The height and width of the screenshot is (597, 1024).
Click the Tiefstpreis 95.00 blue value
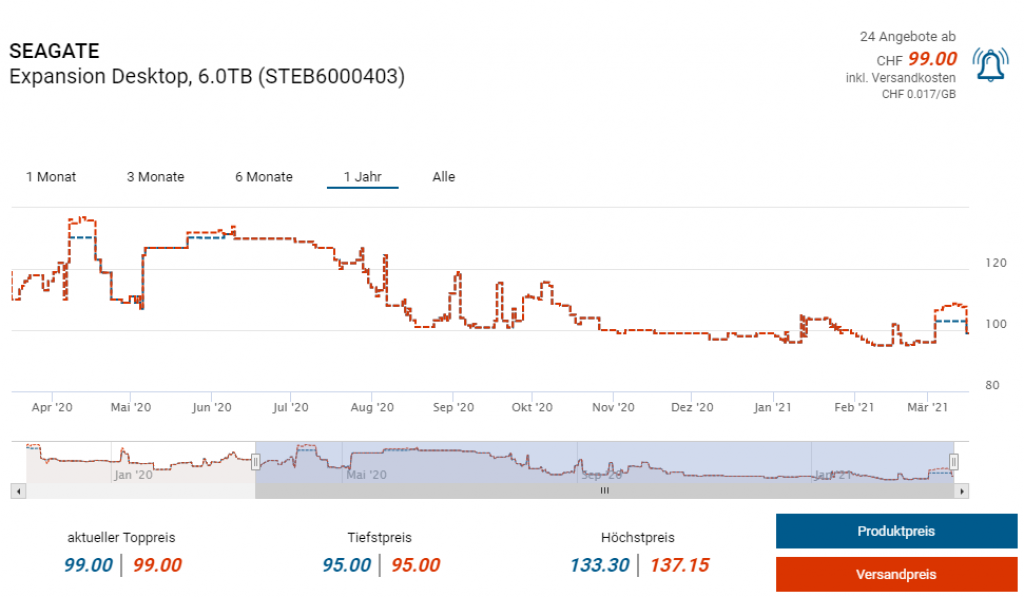(x=346, y=565)
